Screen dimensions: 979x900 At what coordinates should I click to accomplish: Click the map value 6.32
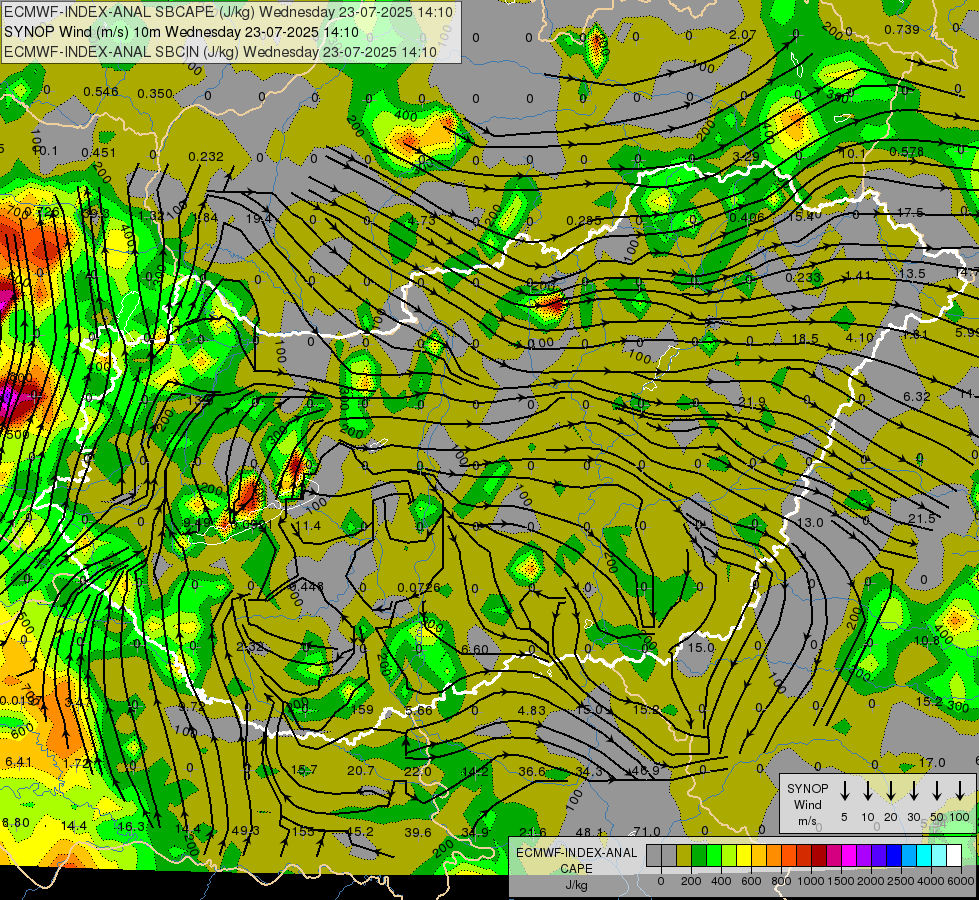click(917, 396)
